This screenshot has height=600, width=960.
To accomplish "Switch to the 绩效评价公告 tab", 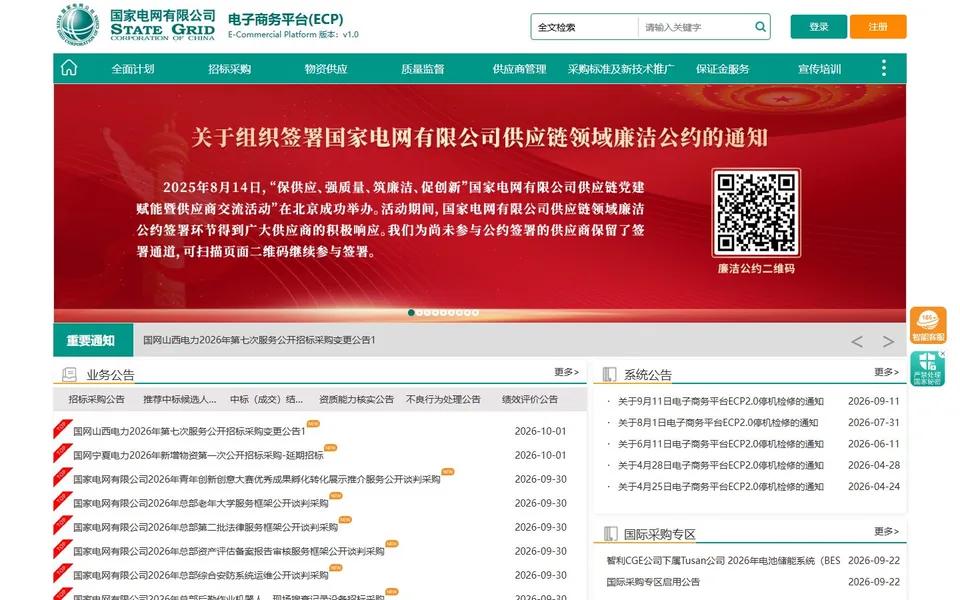I will tap(530, 399).
